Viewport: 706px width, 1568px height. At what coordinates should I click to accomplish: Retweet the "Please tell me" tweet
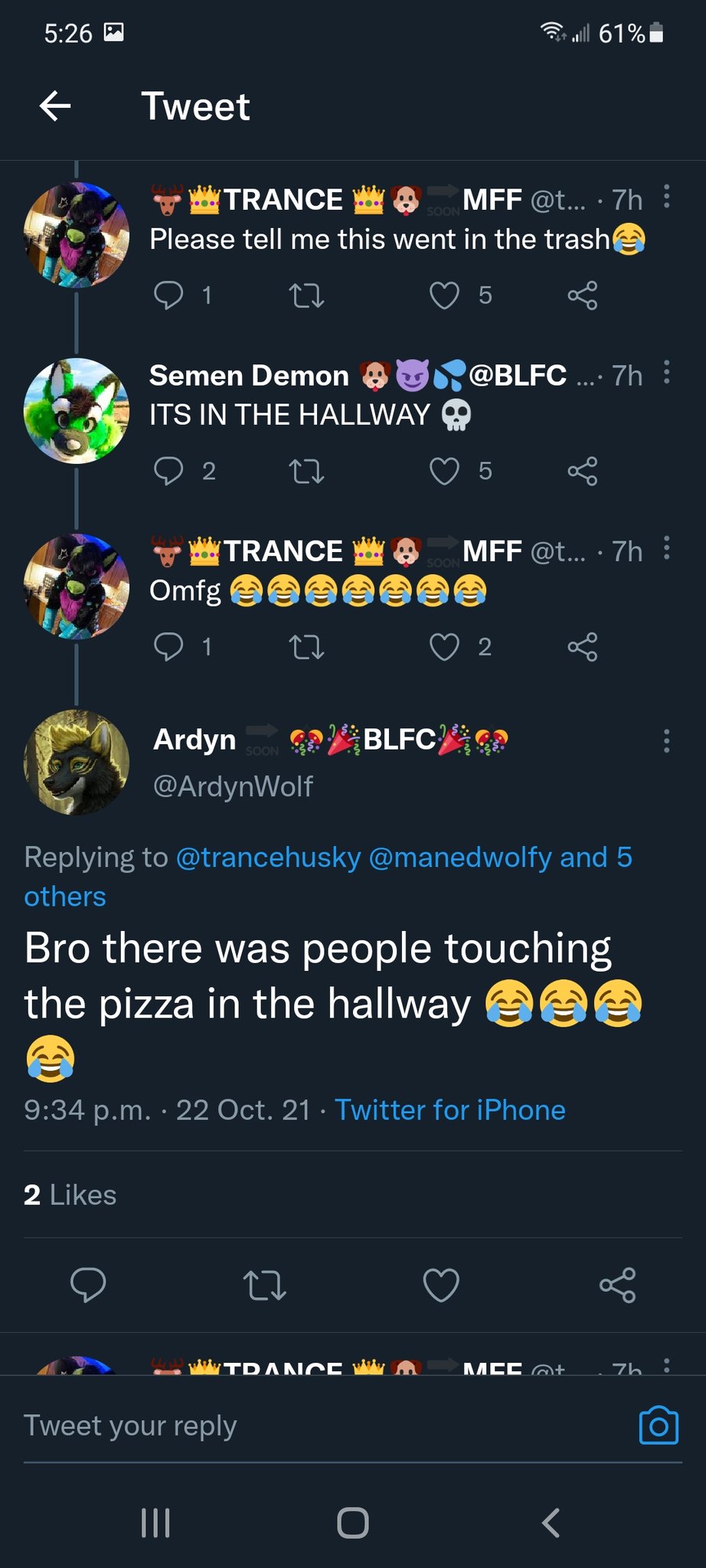(306, 296)
